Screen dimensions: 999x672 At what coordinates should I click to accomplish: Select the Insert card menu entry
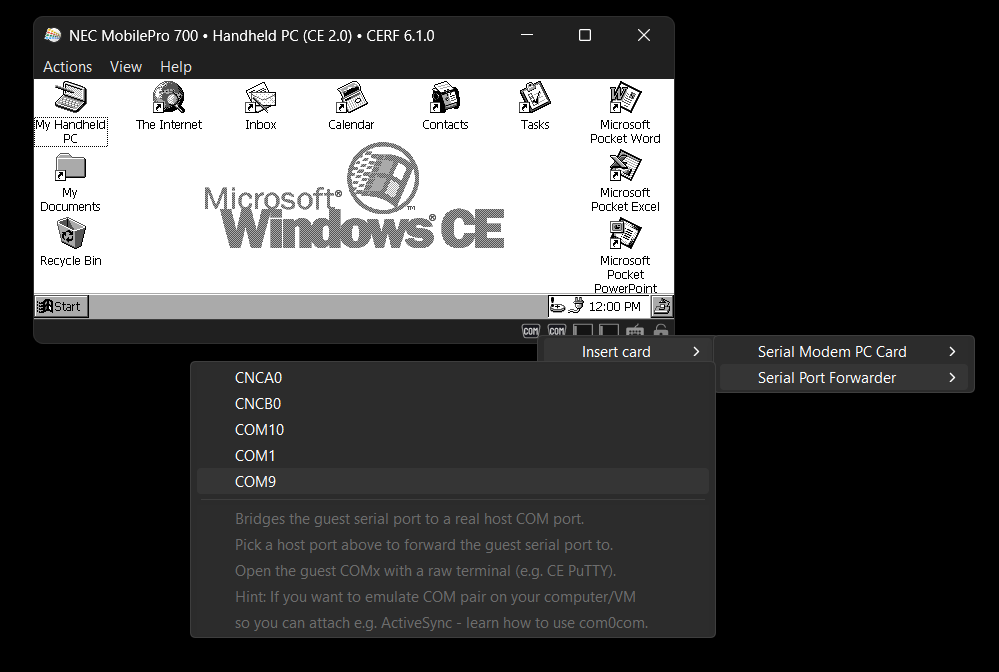pyautogui.click(x=626, y=352)
